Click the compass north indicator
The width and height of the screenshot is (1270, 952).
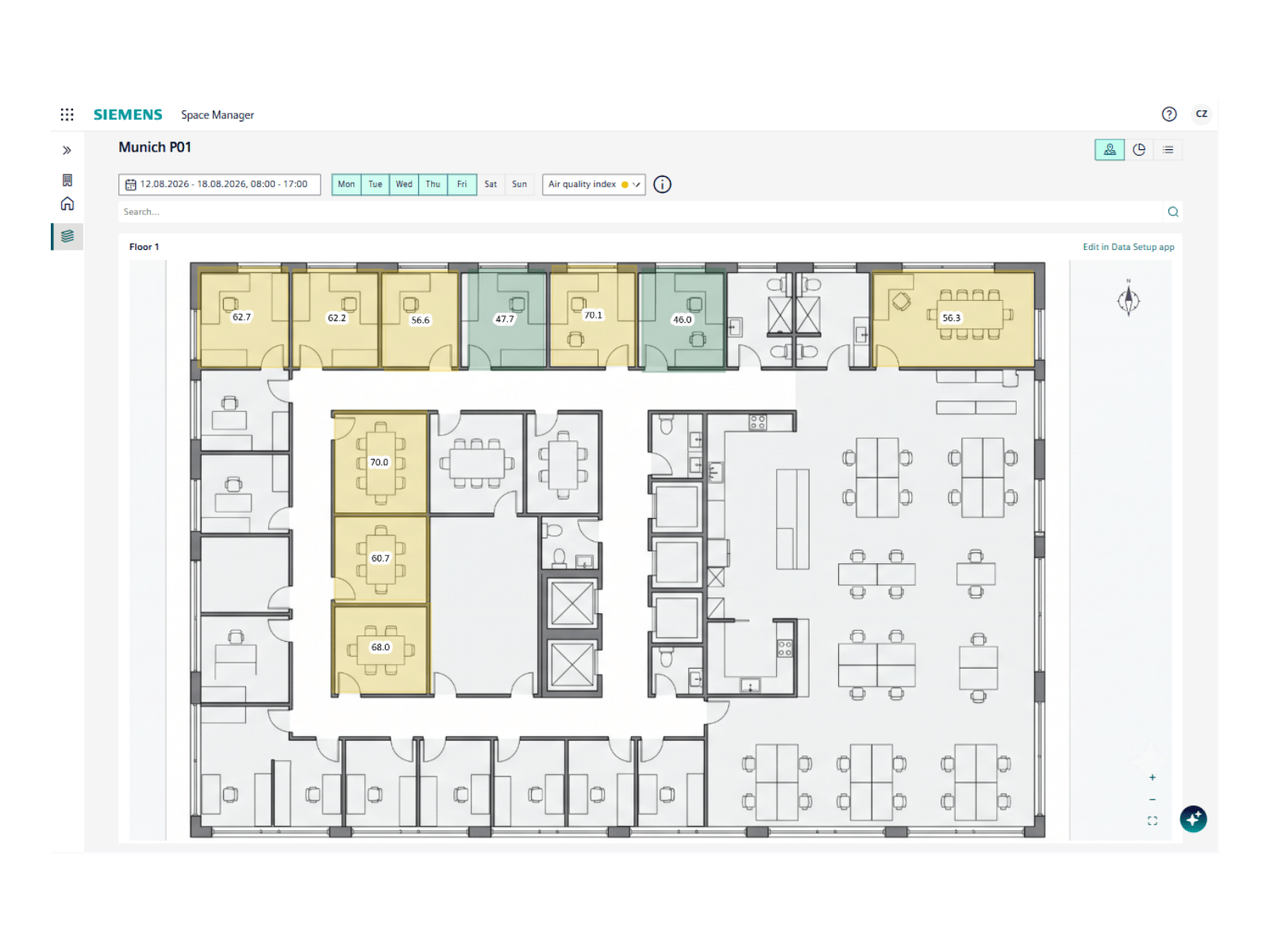[x=1129, y=298]
